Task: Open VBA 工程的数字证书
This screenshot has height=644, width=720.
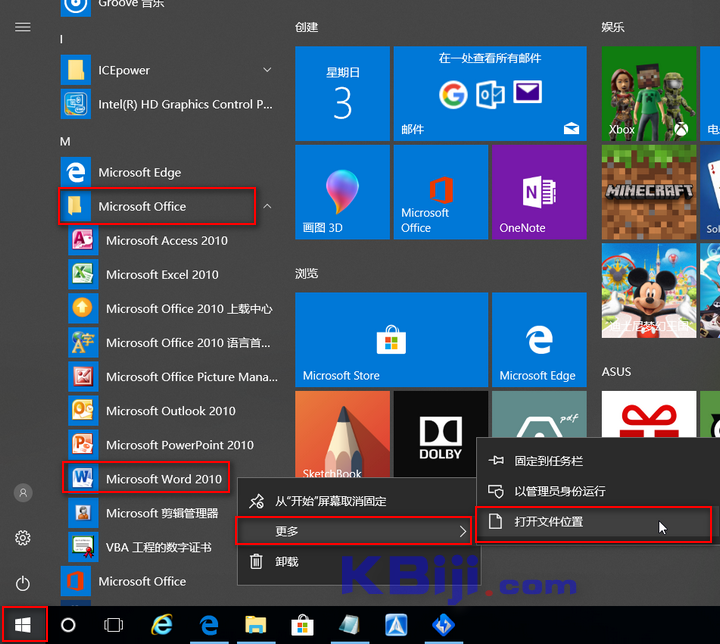Action: pos(149,547)
